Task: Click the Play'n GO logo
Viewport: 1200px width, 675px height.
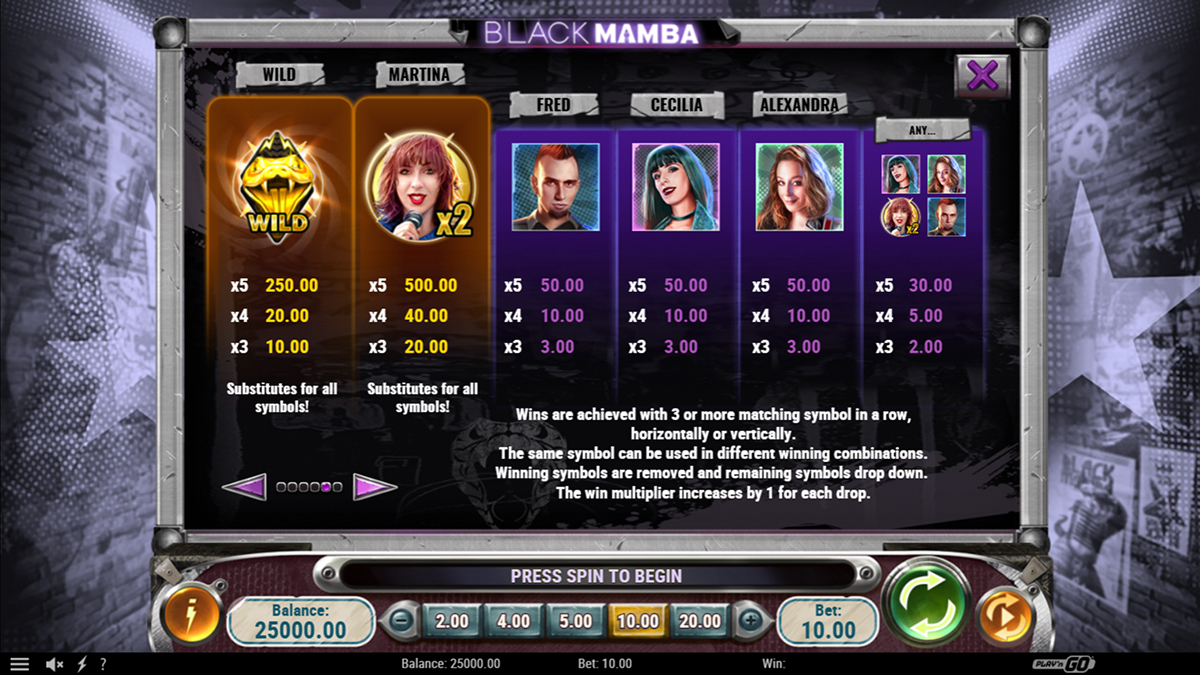Action: click(x=1064, y=664)
